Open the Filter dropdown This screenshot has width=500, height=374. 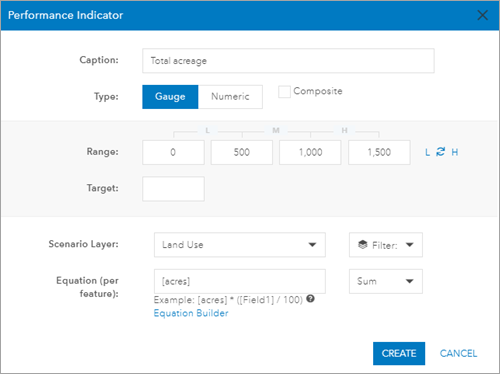click(x=386, y=245)
